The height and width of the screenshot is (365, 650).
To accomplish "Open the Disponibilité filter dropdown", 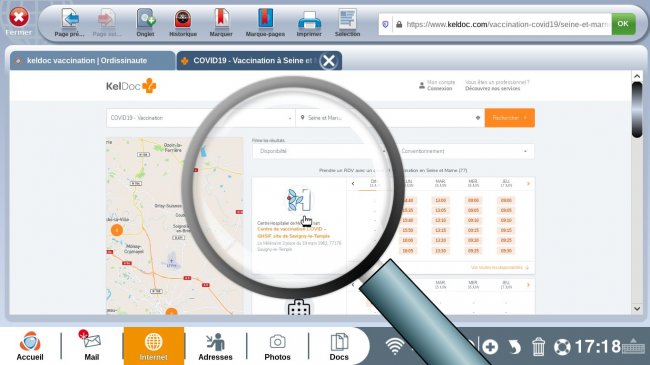I will (x=319, y=151).
